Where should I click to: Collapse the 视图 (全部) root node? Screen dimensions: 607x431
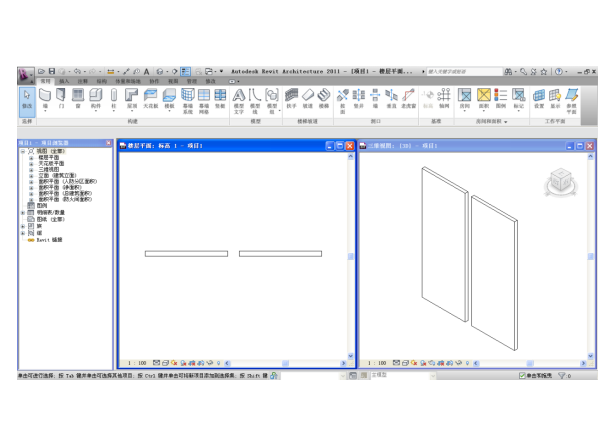point(23,152)
